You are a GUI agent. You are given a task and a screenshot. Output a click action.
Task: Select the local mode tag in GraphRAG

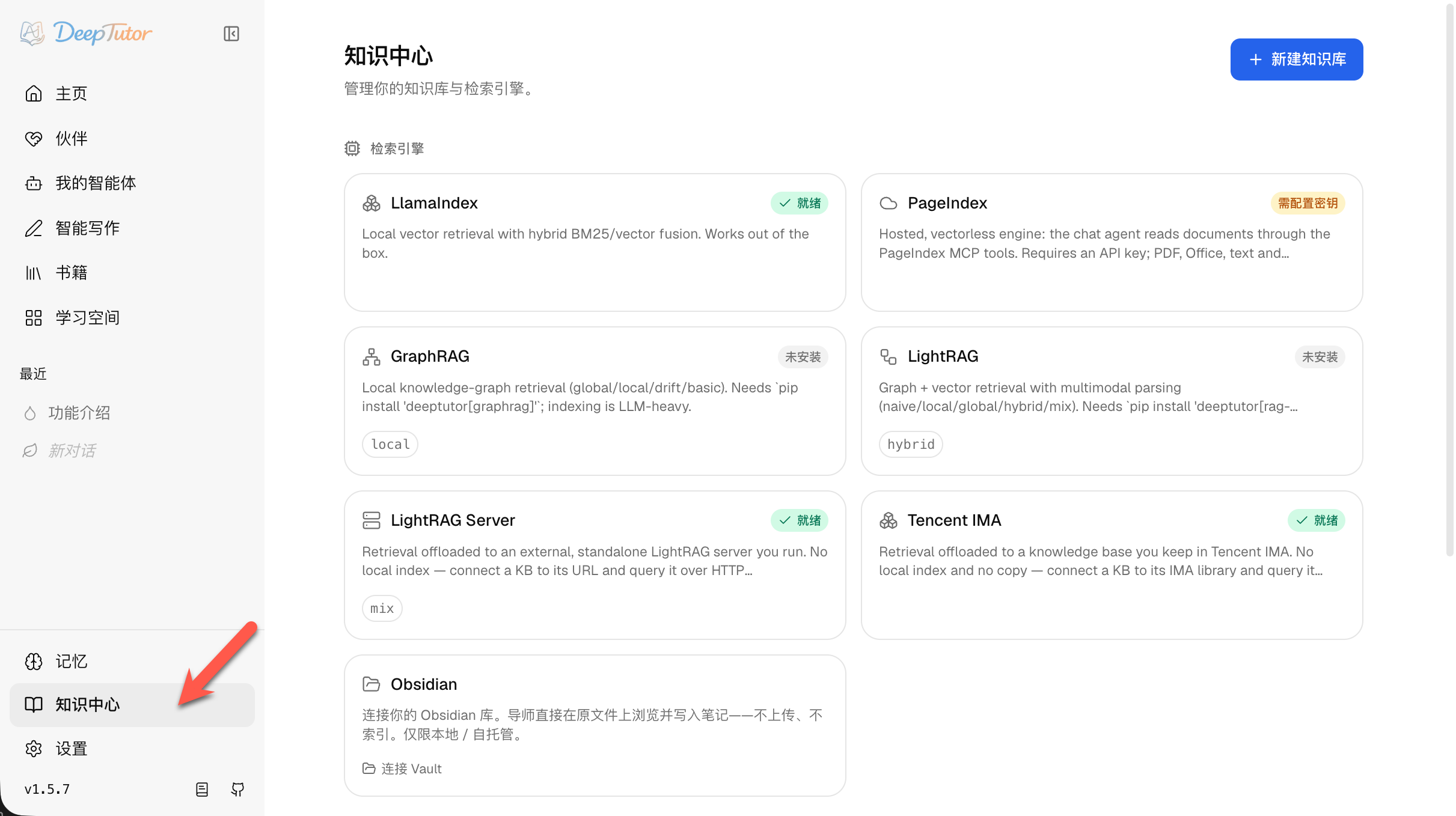point(390,445)
